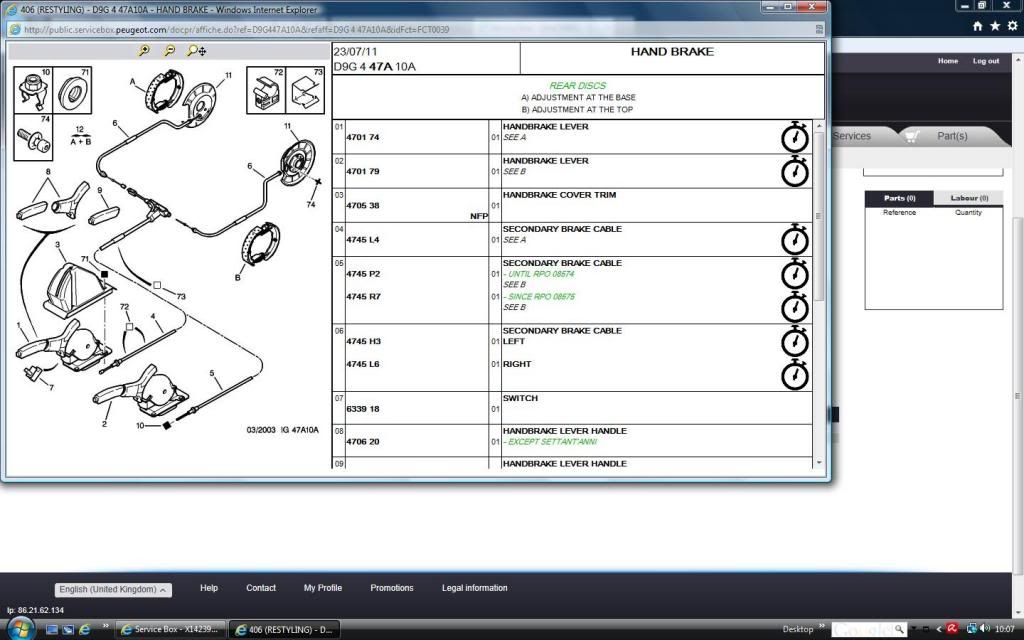
Task: Zoom in on the parts diagram
Action: 144,50
